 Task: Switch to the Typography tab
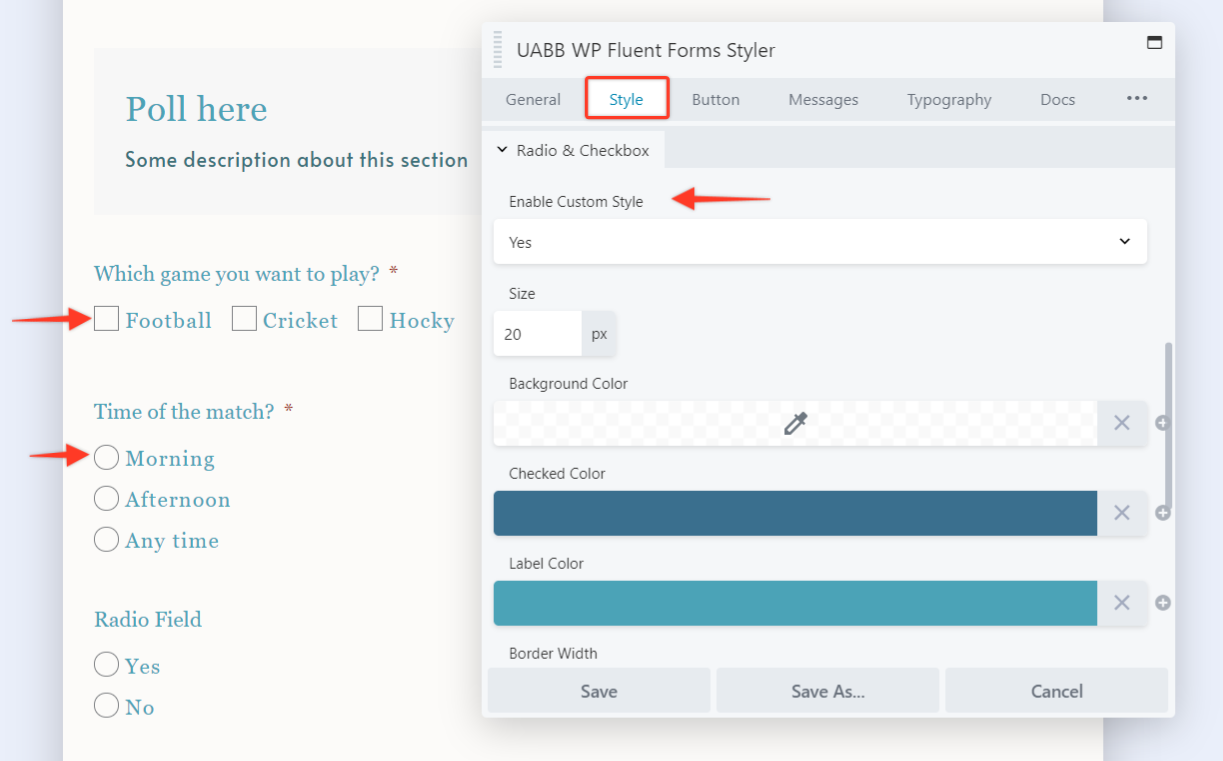(949, 100)
